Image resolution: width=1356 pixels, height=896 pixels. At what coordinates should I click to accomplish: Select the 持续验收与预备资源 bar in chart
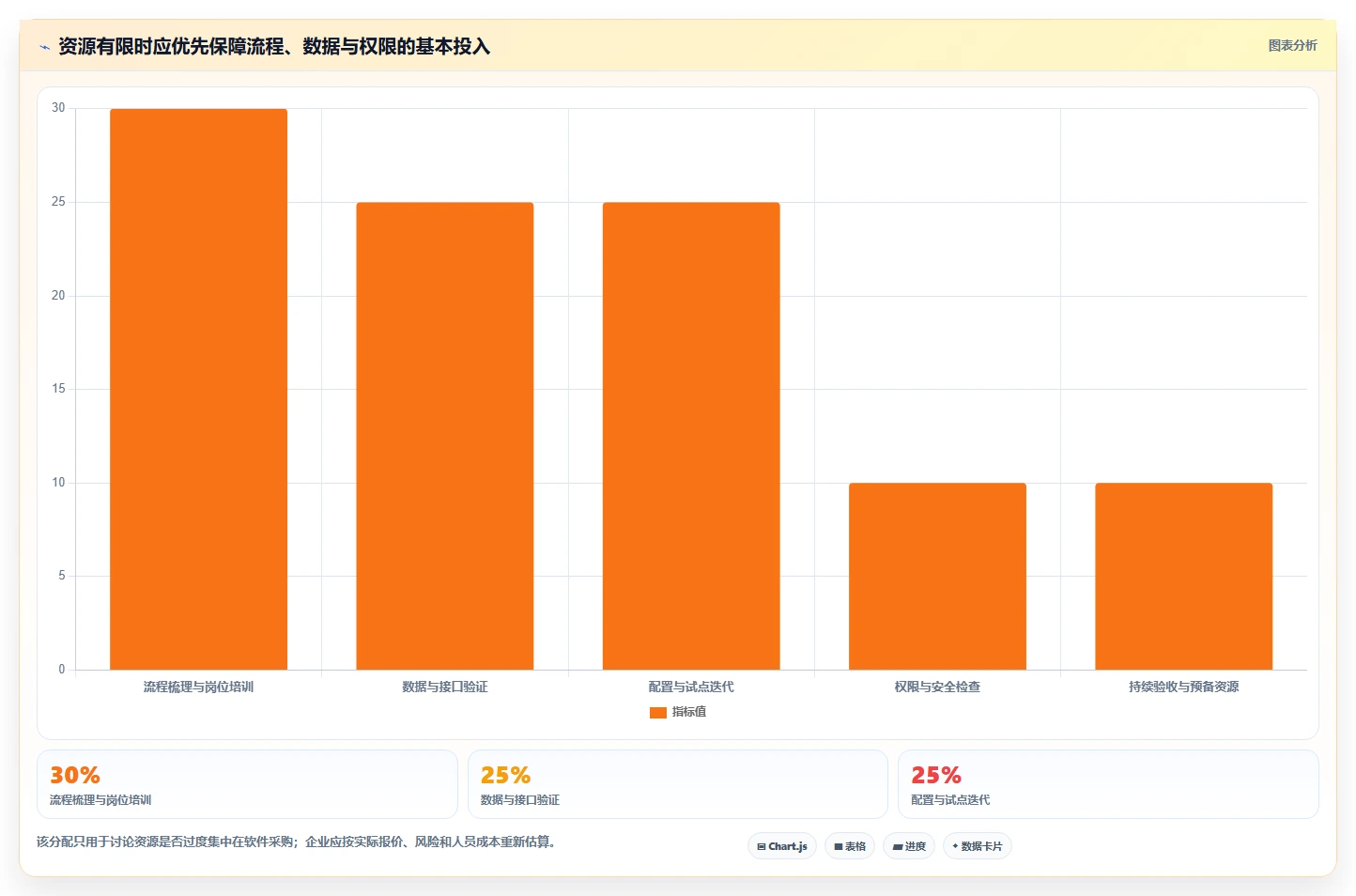tap(1183, 576)
